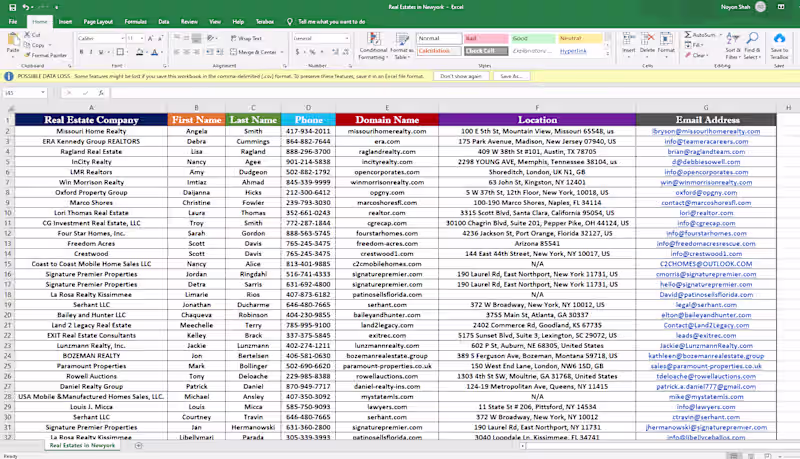The image size is (800, 459).
Task: Click the Copy icon in Clipboard group
Action: point(28,45)
